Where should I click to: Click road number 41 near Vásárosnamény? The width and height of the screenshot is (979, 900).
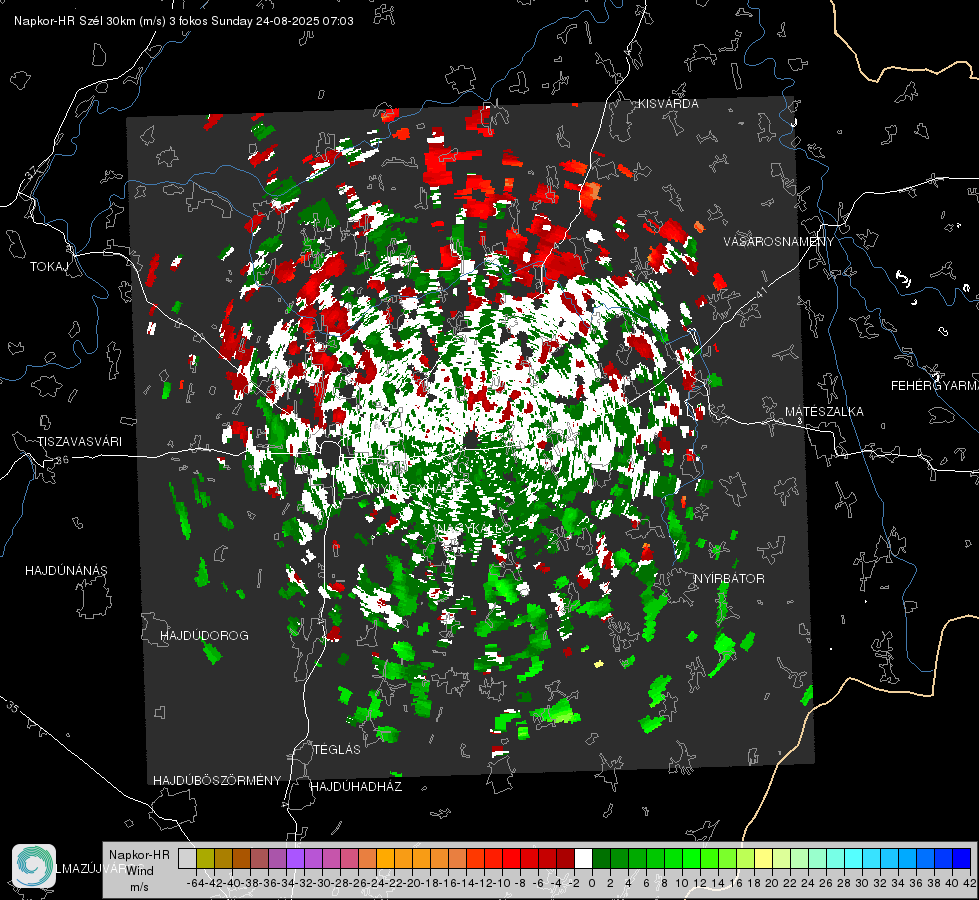[760, 292]
